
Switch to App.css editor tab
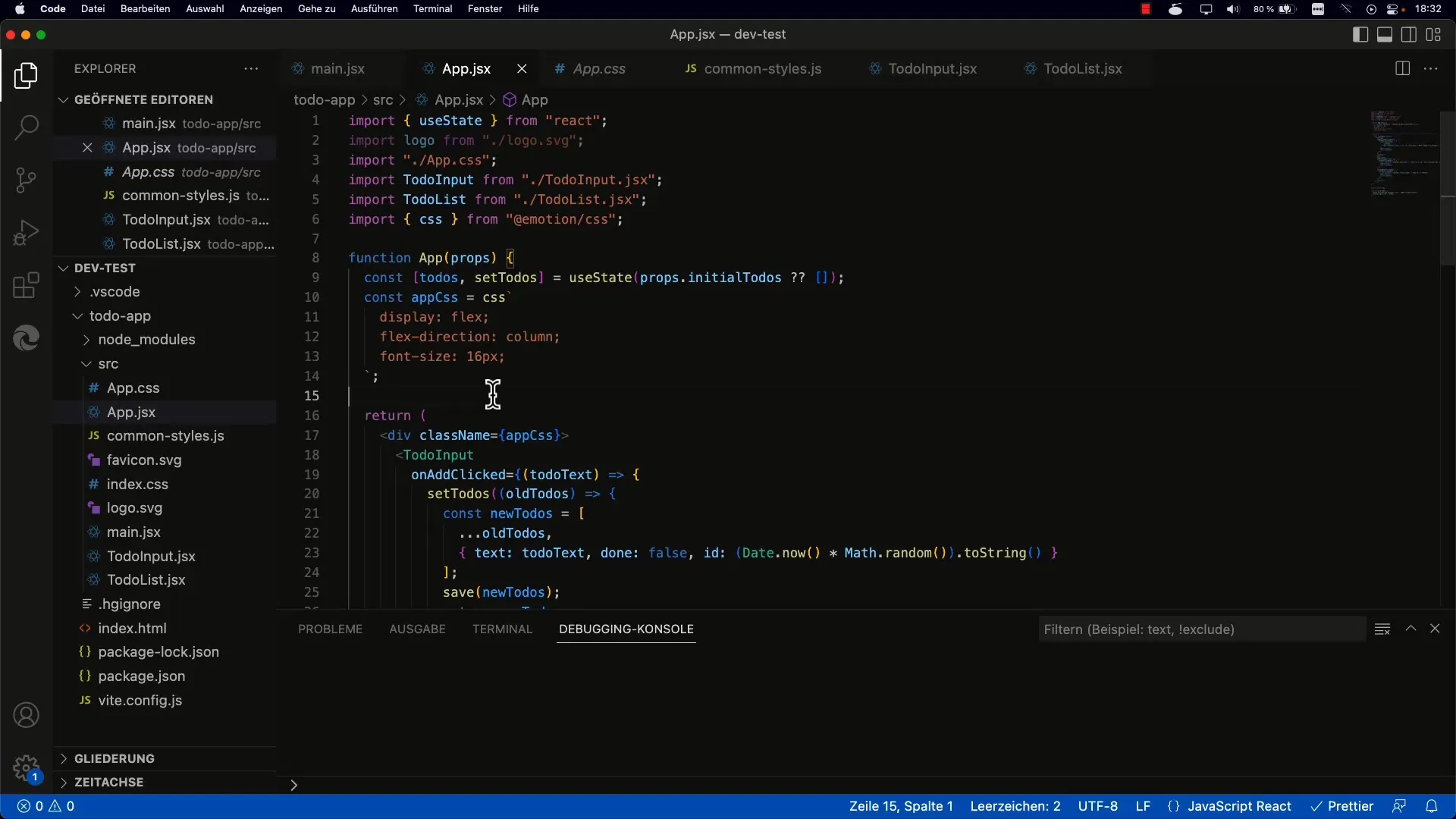(x=599, y=68)
